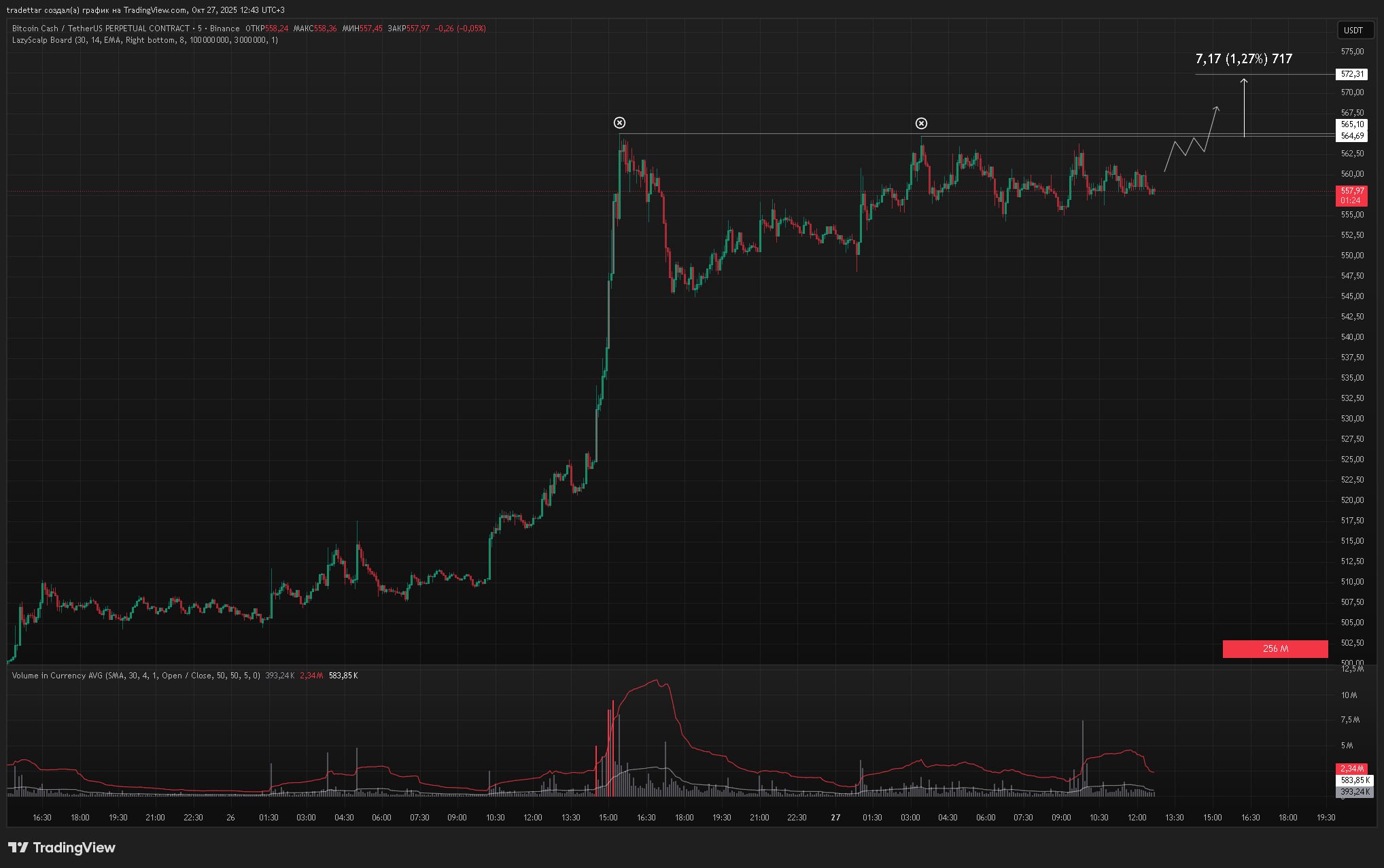This screenshot has height=868, width=1384.
Task: Click the second circled-X marker near 03:00
Action: pyautogui.click(x=921, y=124)
